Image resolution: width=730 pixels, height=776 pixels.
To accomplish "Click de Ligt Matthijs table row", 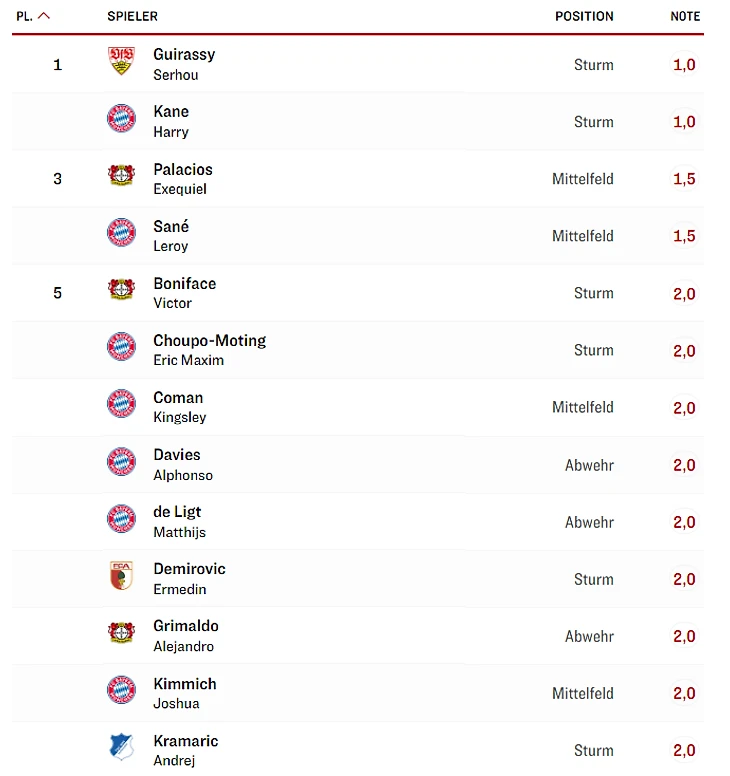I will pyautogui.click(x=358, y=522).
